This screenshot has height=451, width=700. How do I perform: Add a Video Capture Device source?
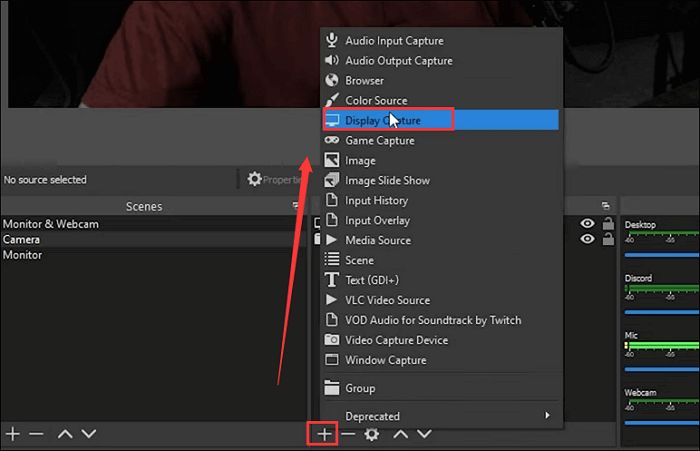tap(396, 340)
